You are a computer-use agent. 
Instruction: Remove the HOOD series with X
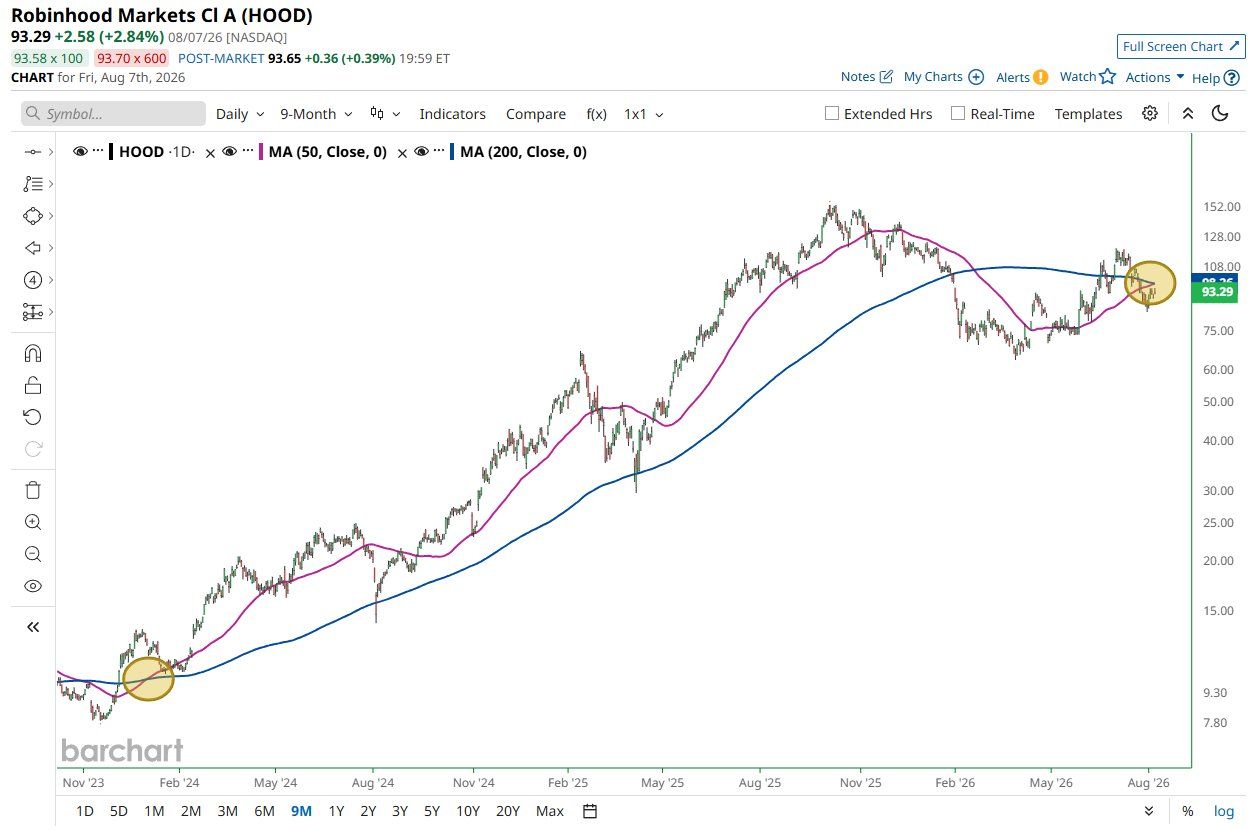pos(209,153)
